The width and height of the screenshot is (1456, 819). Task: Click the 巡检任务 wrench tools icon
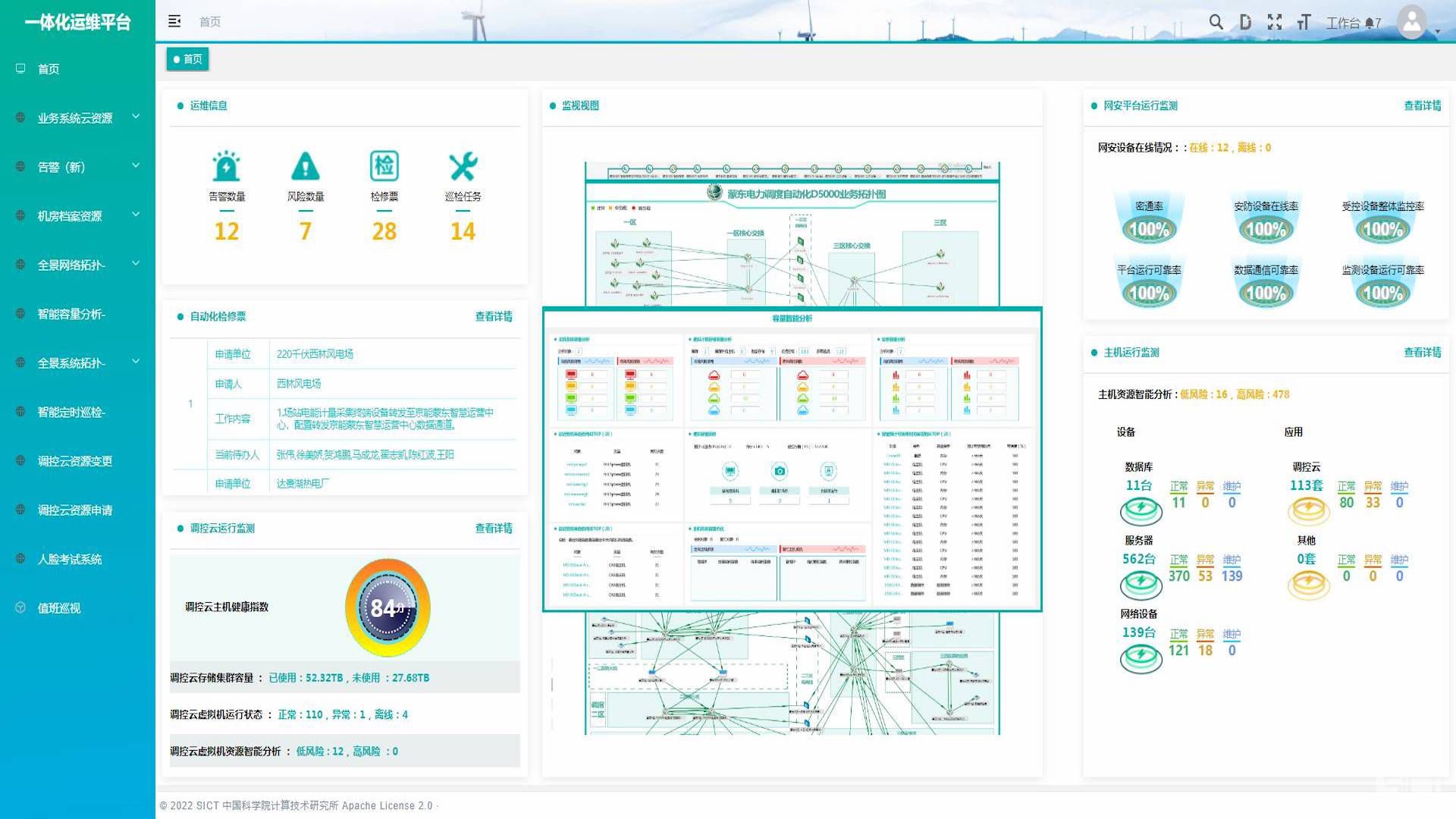(x=463, y=167)
